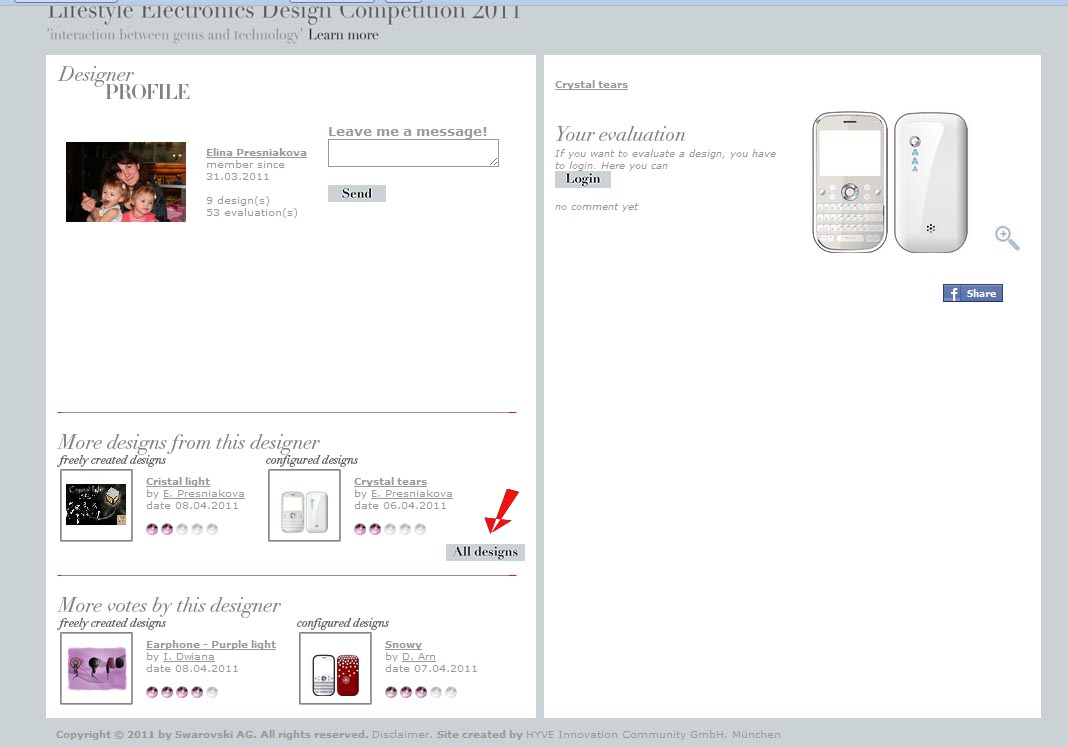
Task: Click the message text box
Action: (x=413, y=153)
